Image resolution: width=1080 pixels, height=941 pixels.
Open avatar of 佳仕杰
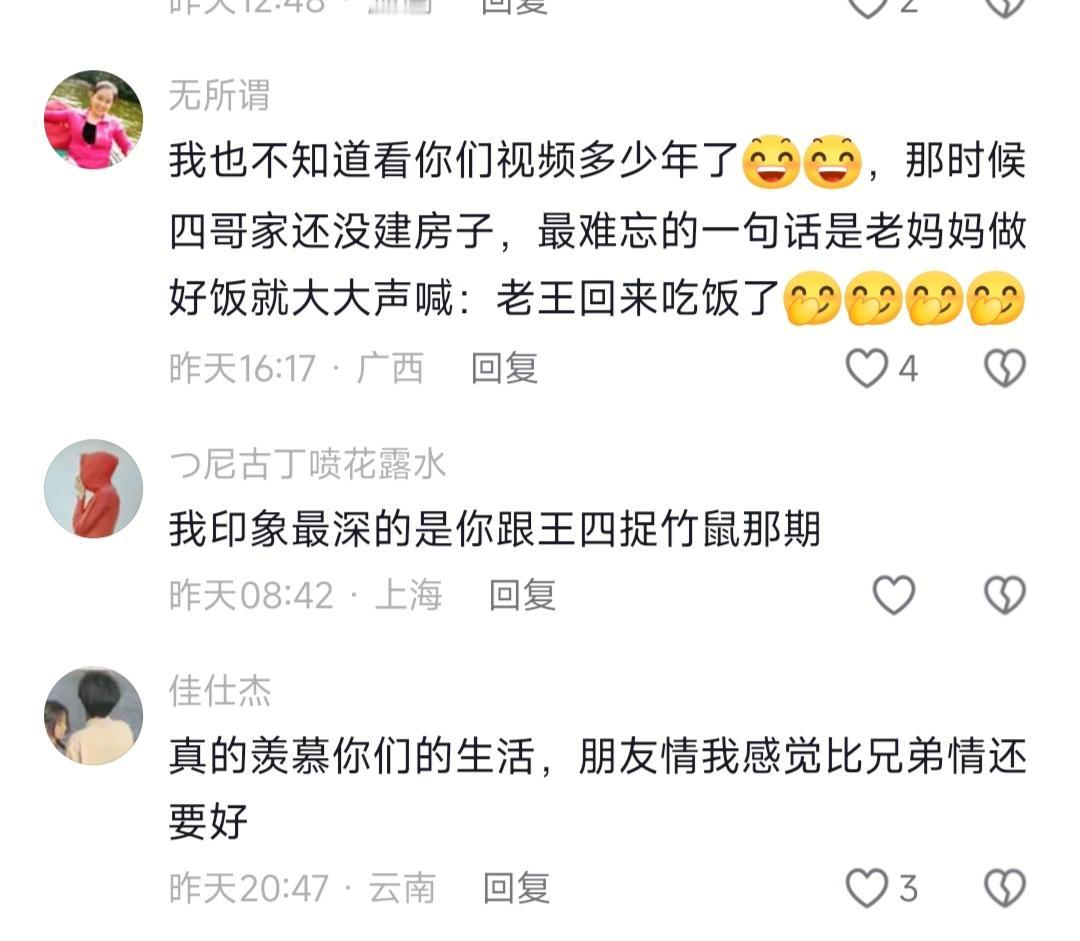click(x=94, y=715)
